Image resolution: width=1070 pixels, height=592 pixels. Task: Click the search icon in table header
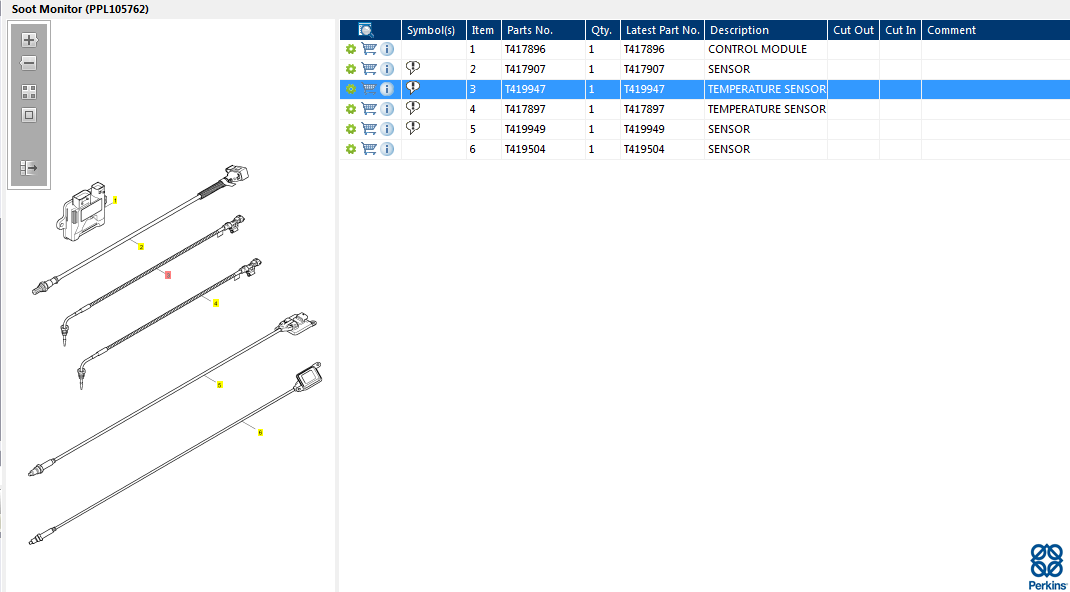click(x=366, y=30)
